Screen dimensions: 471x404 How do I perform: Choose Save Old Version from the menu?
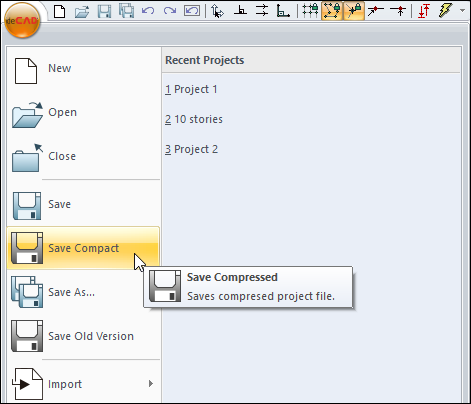(83, 336)
